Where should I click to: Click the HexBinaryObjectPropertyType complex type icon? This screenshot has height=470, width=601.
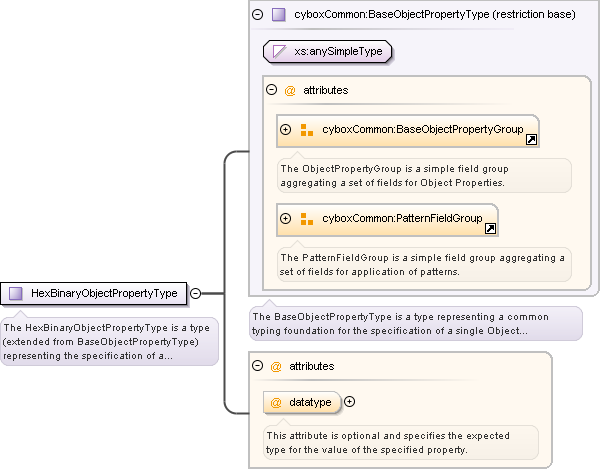(15, 293)
